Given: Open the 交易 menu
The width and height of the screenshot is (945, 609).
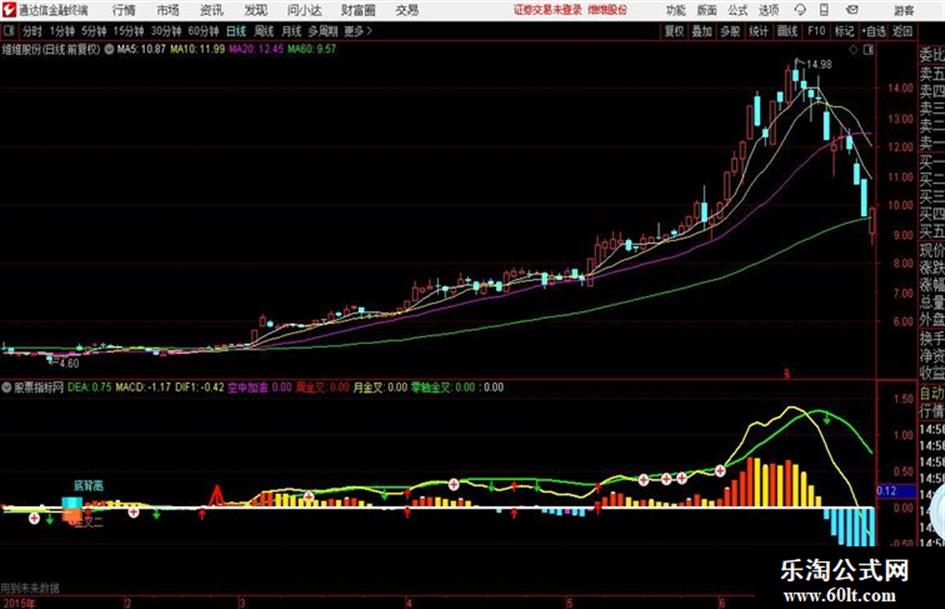Looking at the screenshot, I should (x=407, y=10).
